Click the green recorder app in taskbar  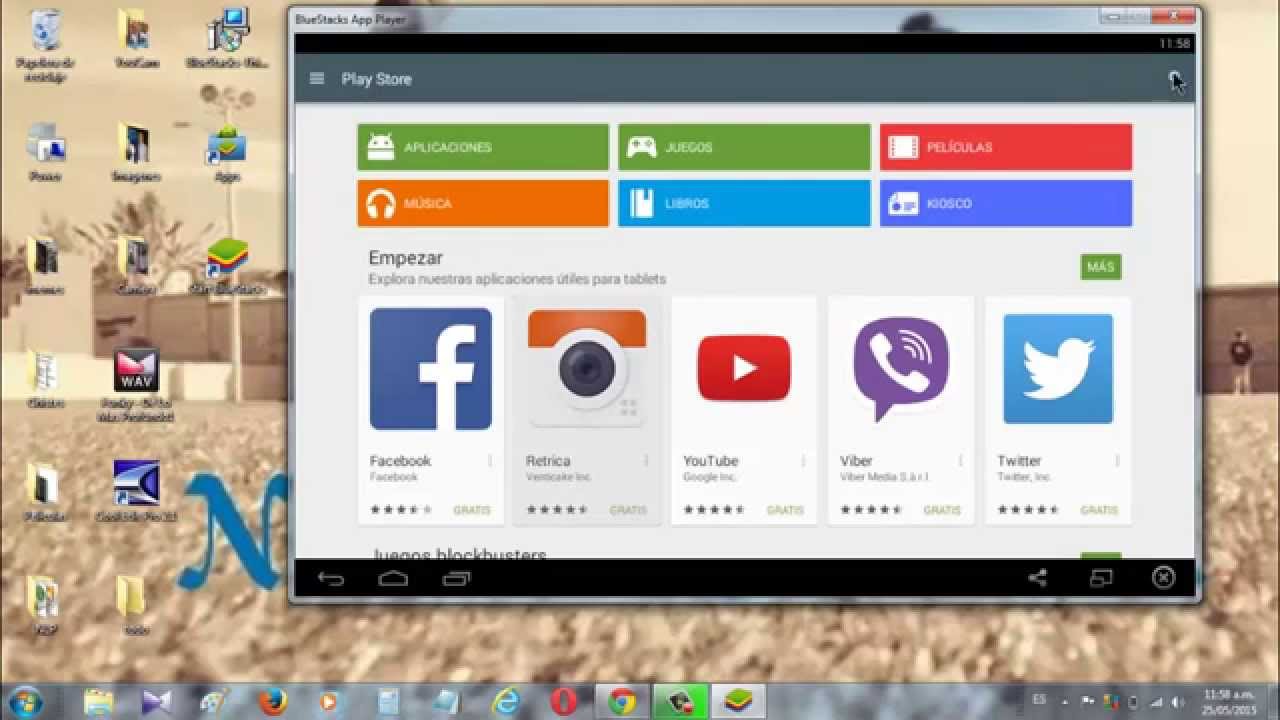680,702
